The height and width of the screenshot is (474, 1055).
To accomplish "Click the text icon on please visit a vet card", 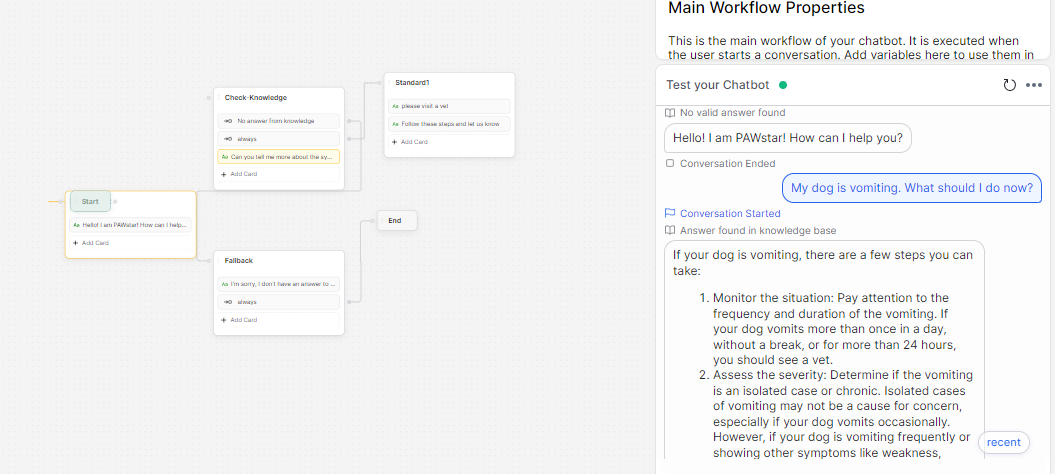I will [395, 105].
